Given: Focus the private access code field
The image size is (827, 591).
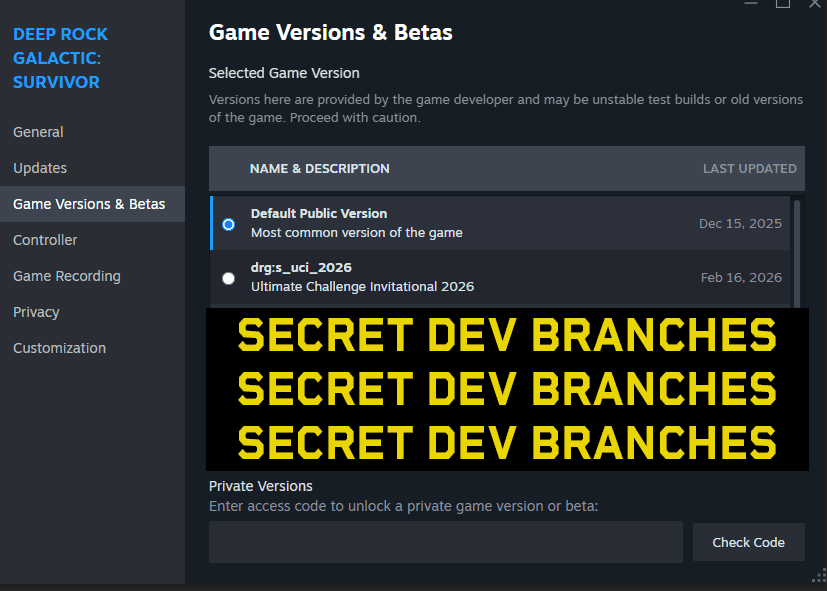Looking at the screenshot, I should coord(446,542).
